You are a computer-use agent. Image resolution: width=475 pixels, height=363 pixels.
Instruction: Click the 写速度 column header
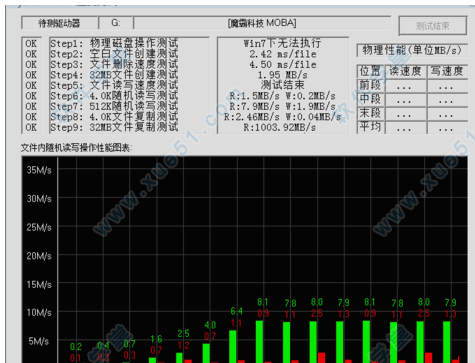click(x=447, y=71)
